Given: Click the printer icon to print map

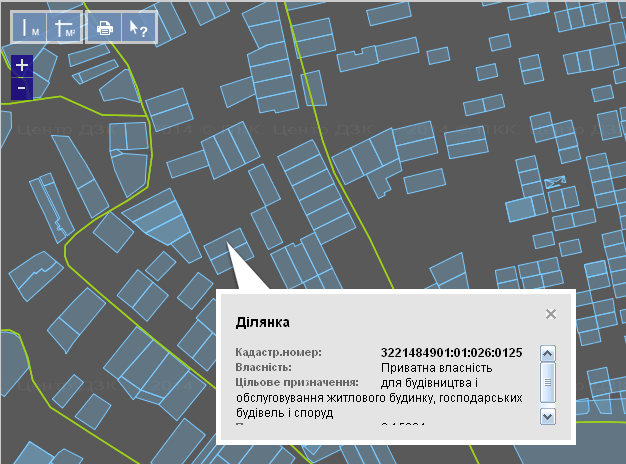Looking at the screenshot, I should coord(104,28).
